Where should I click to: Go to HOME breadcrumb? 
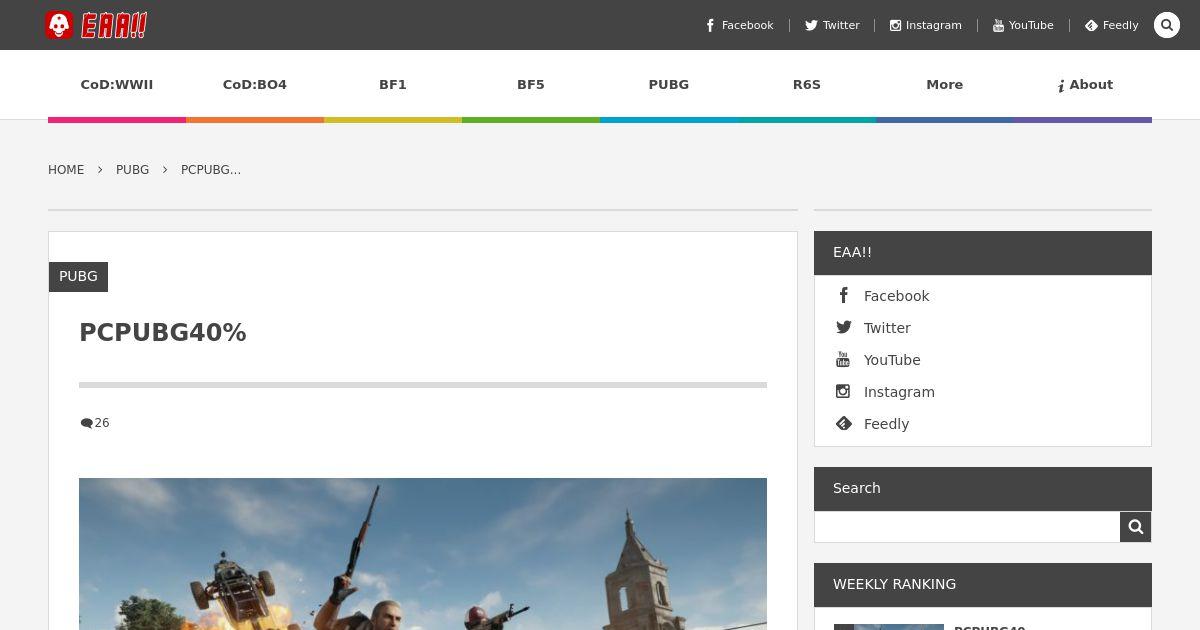pos(66,170)
